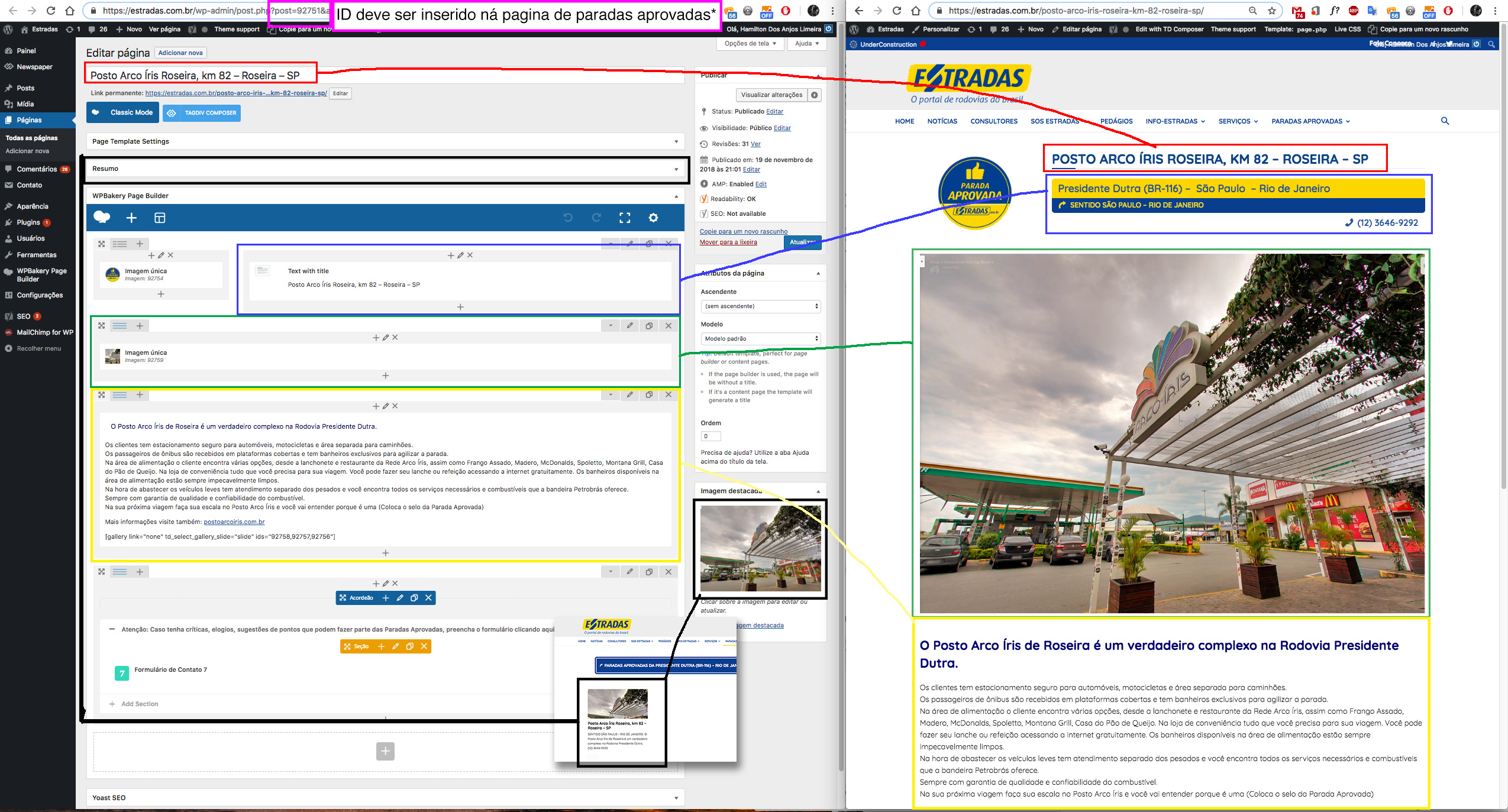
Task: Collapse the Atributos da página panel
Action: 818,273
